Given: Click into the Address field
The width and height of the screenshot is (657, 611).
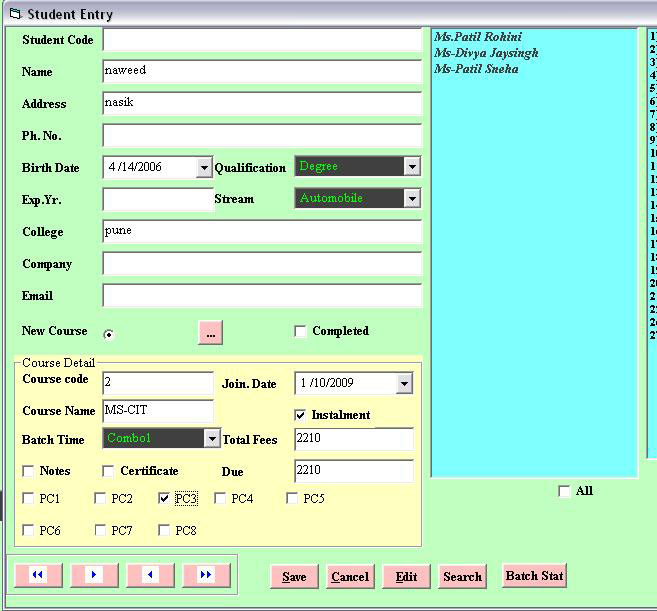Looking at the screenshot, I should (262, 104).
